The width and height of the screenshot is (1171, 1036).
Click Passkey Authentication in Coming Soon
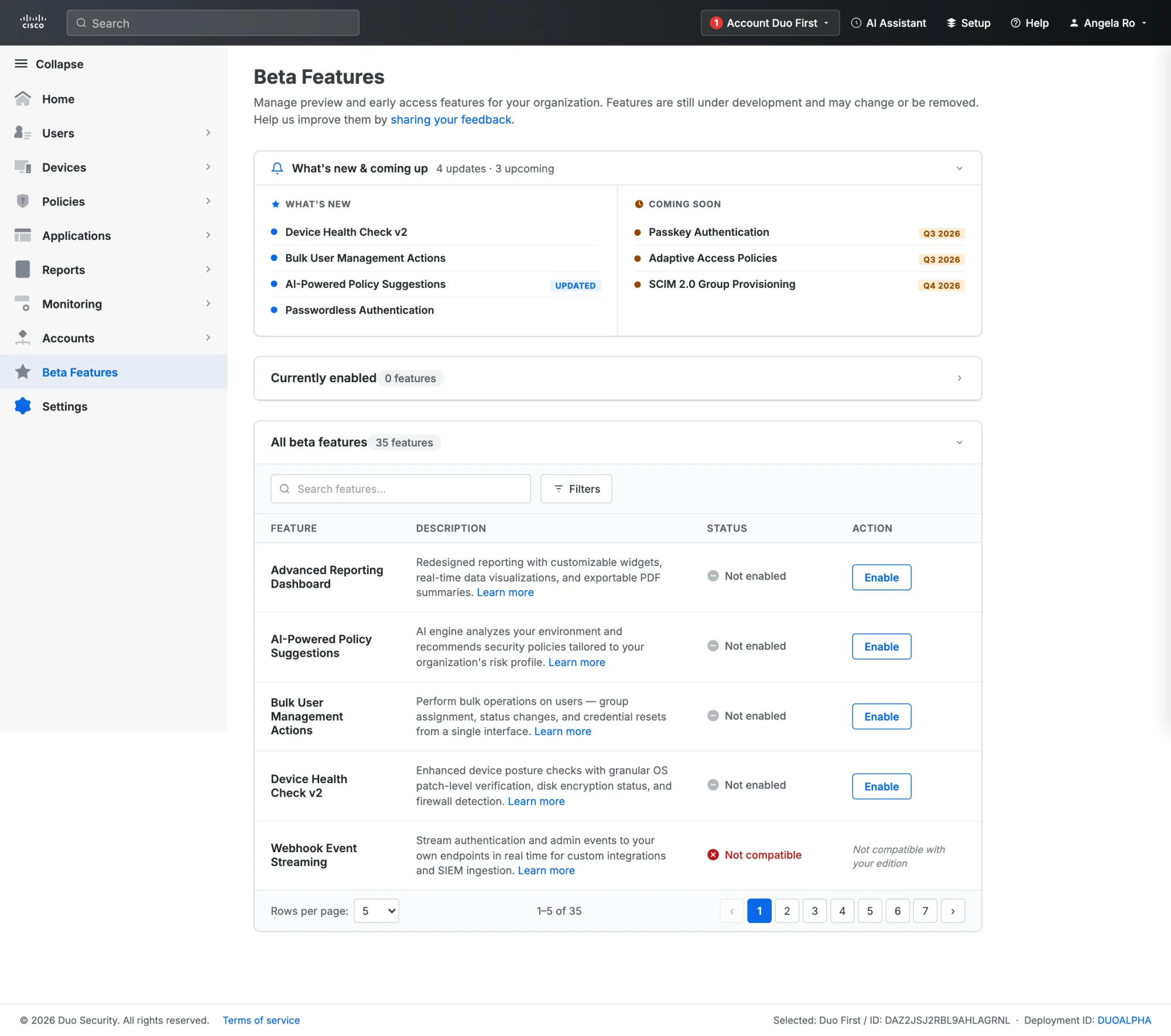click(x=708, y=232)
